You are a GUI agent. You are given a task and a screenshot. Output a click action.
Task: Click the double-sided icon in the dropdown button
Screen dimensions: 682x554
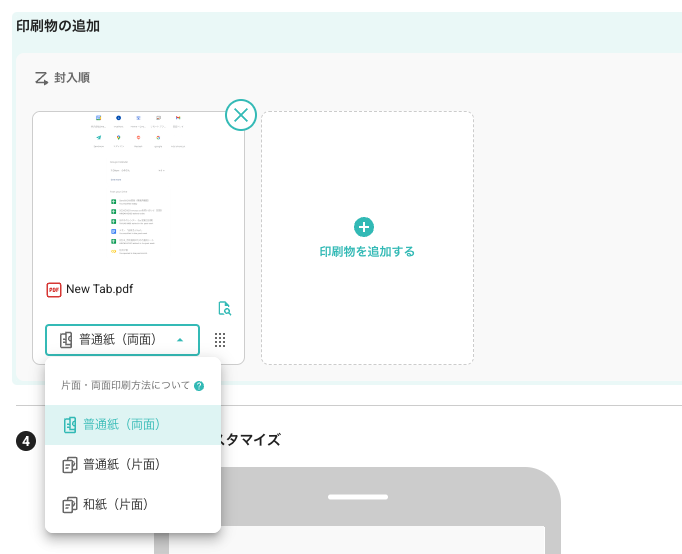(x=66, y=340)
